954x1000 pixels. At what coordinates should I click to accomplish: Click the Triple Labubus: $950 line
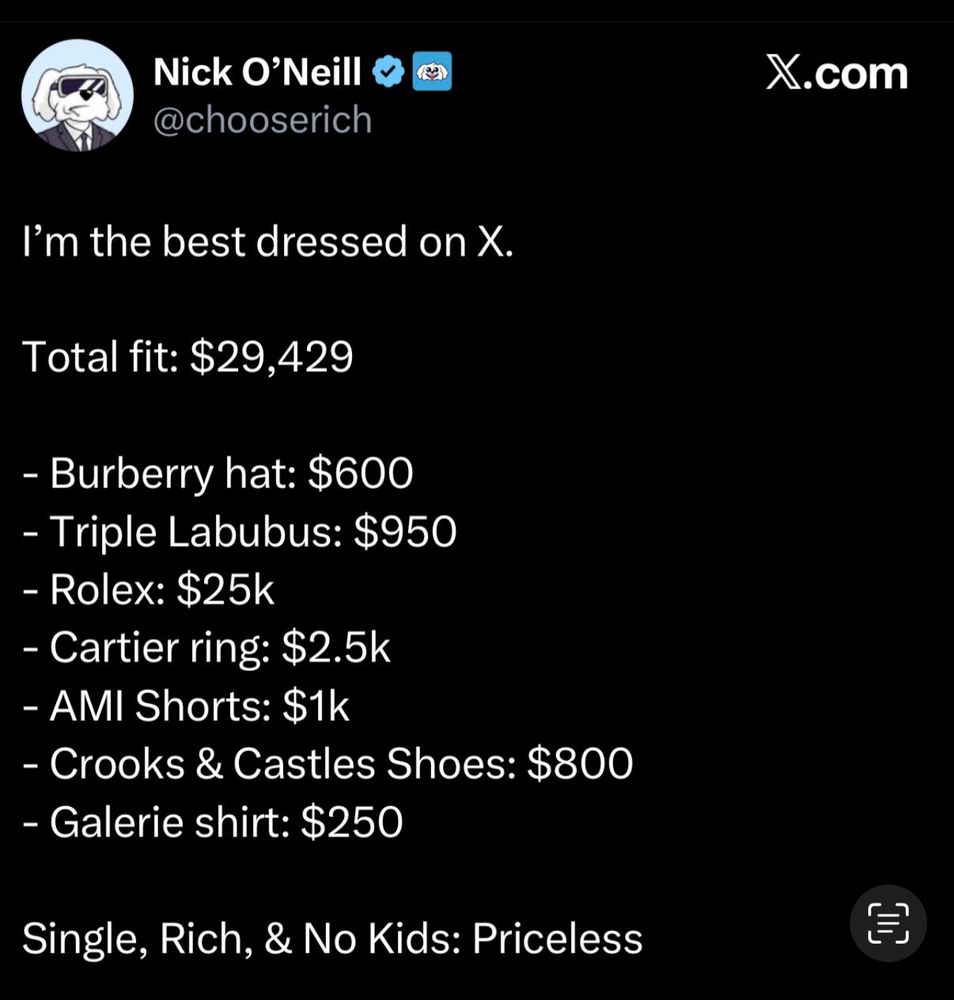[240, 531]
